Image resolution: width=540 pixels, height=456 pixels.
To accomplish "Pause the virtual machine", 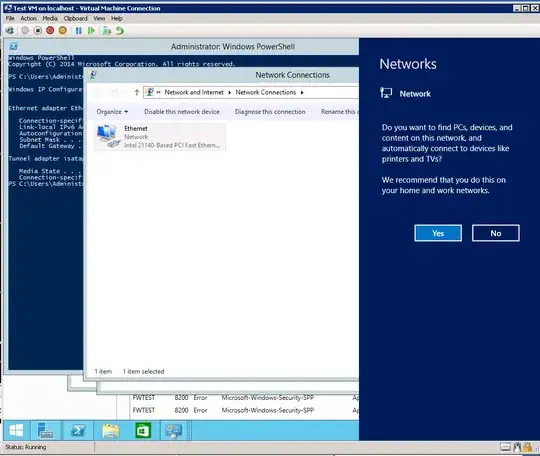I will pyautogui.click(x=79, y=31).
